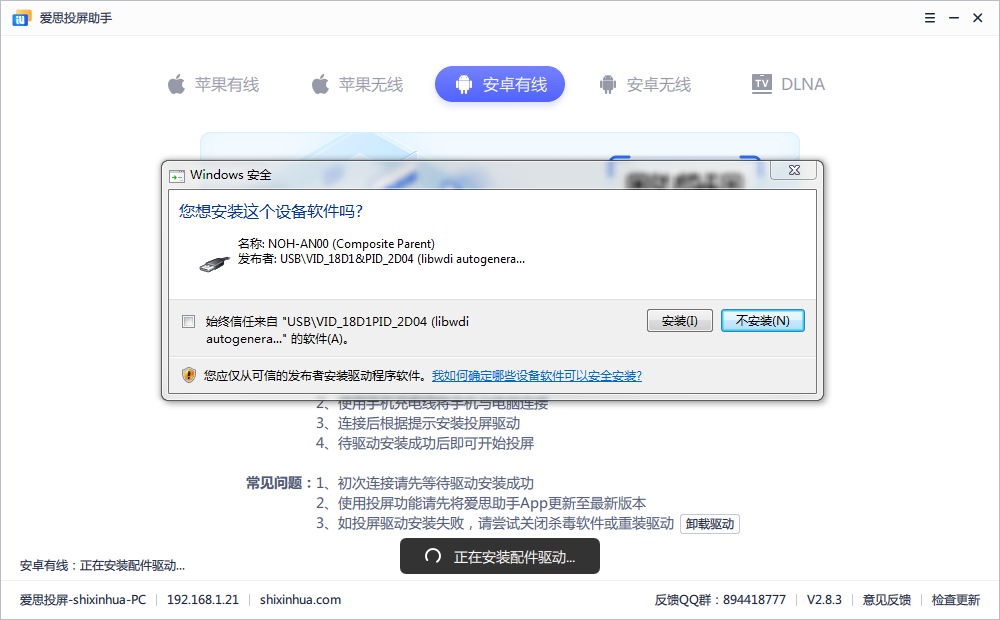Image resolution: width=1000 pixels, height=620 pixels.
Task: Click the 常见问题 label
Action: (279, 483)
